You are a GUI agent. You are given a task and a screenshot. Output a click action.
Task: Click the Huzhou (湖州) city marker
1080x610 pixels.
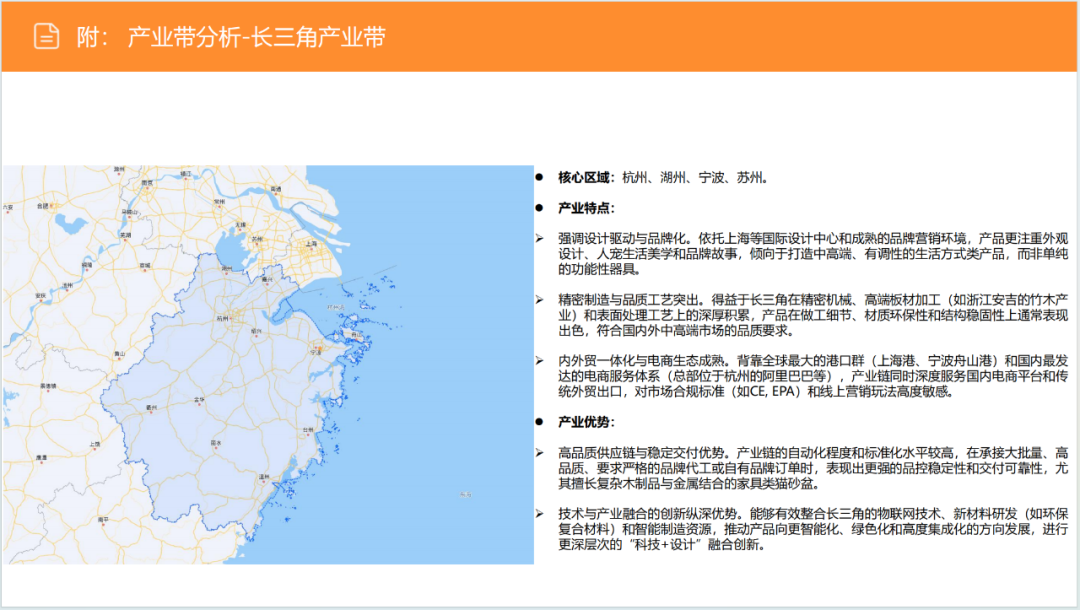coord(226,266)
